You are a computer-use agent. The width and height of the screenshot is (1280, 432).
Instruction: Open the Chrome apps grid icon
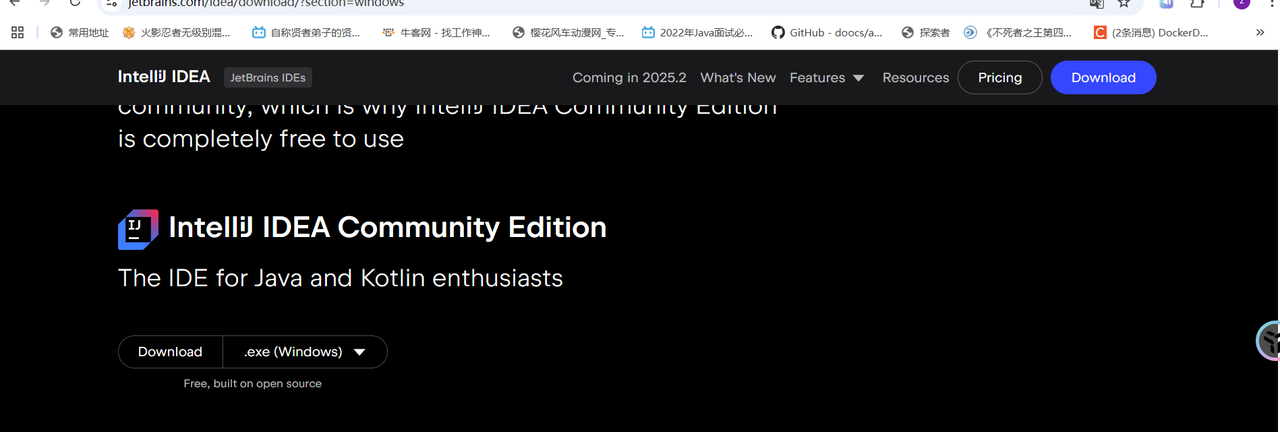17,32
